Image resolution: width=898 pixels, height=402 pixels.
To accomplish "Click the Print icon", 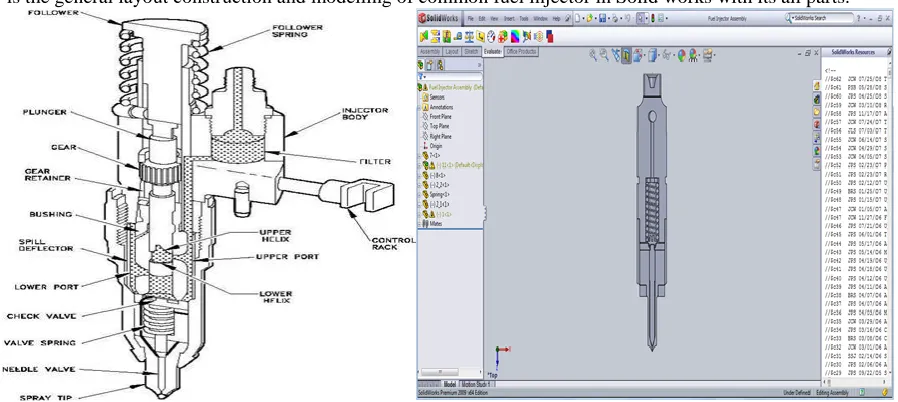I will (x=615, y=18).
